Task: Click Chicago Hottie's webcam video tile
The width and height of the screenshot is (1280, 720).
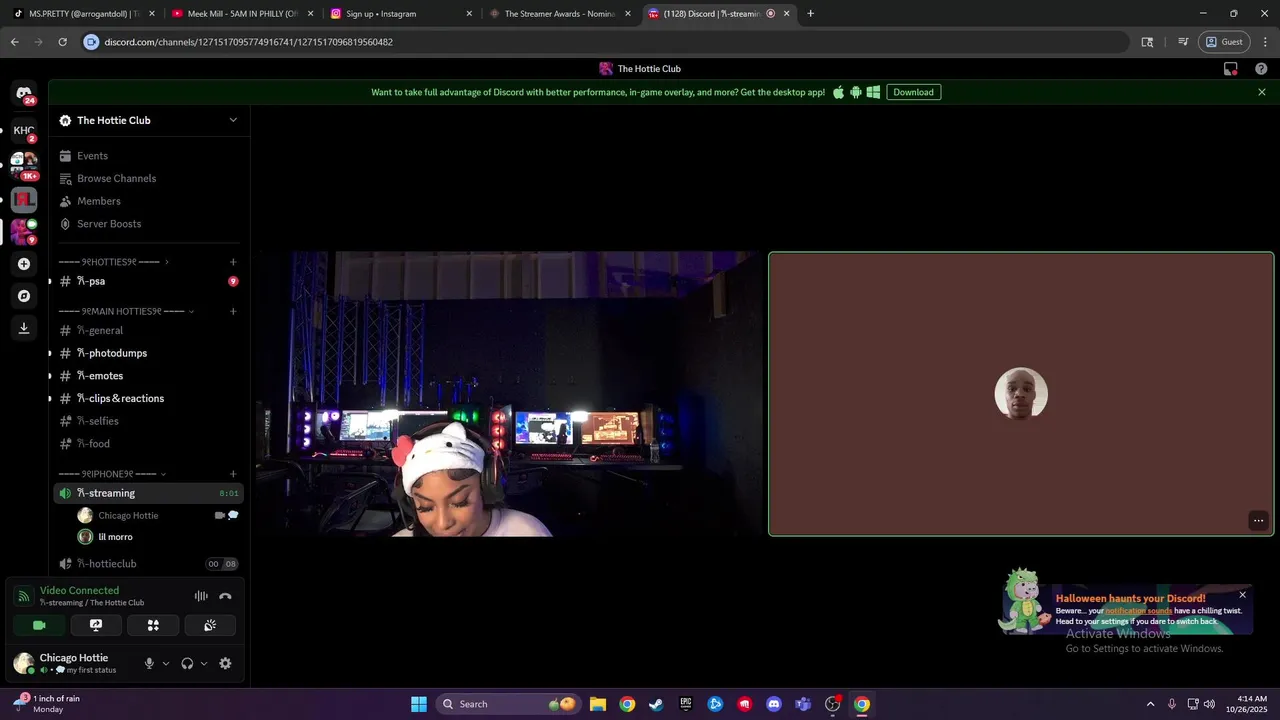Action: click(x=508, y=394)
